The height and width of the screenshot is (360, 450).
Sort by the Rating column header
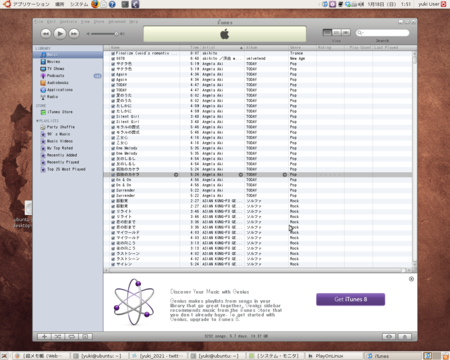[330, 48]
